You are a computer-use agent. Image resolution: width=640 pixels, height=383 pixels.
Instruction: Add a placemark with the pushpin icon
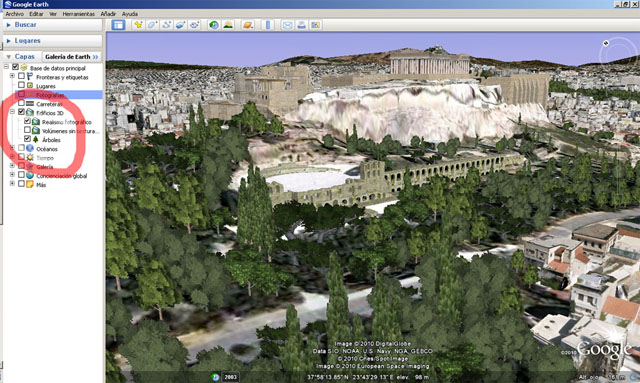tap(138, 25)
